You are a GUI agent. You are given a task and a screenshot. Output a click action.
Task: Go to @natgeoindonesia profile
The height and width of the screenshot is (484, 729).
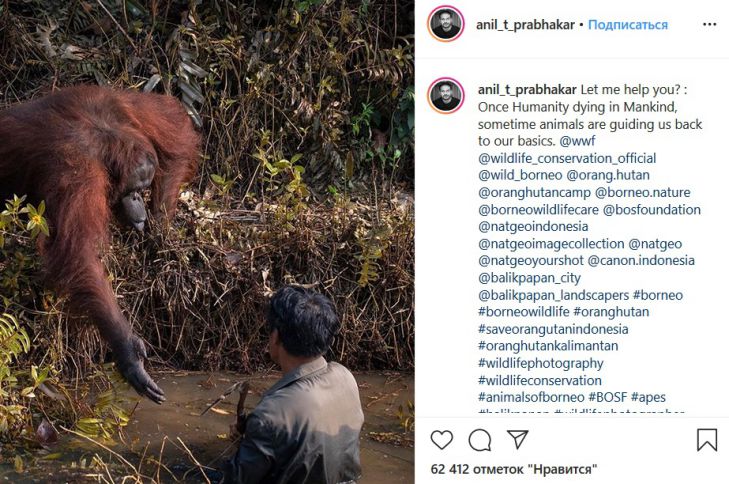point(533,227)
